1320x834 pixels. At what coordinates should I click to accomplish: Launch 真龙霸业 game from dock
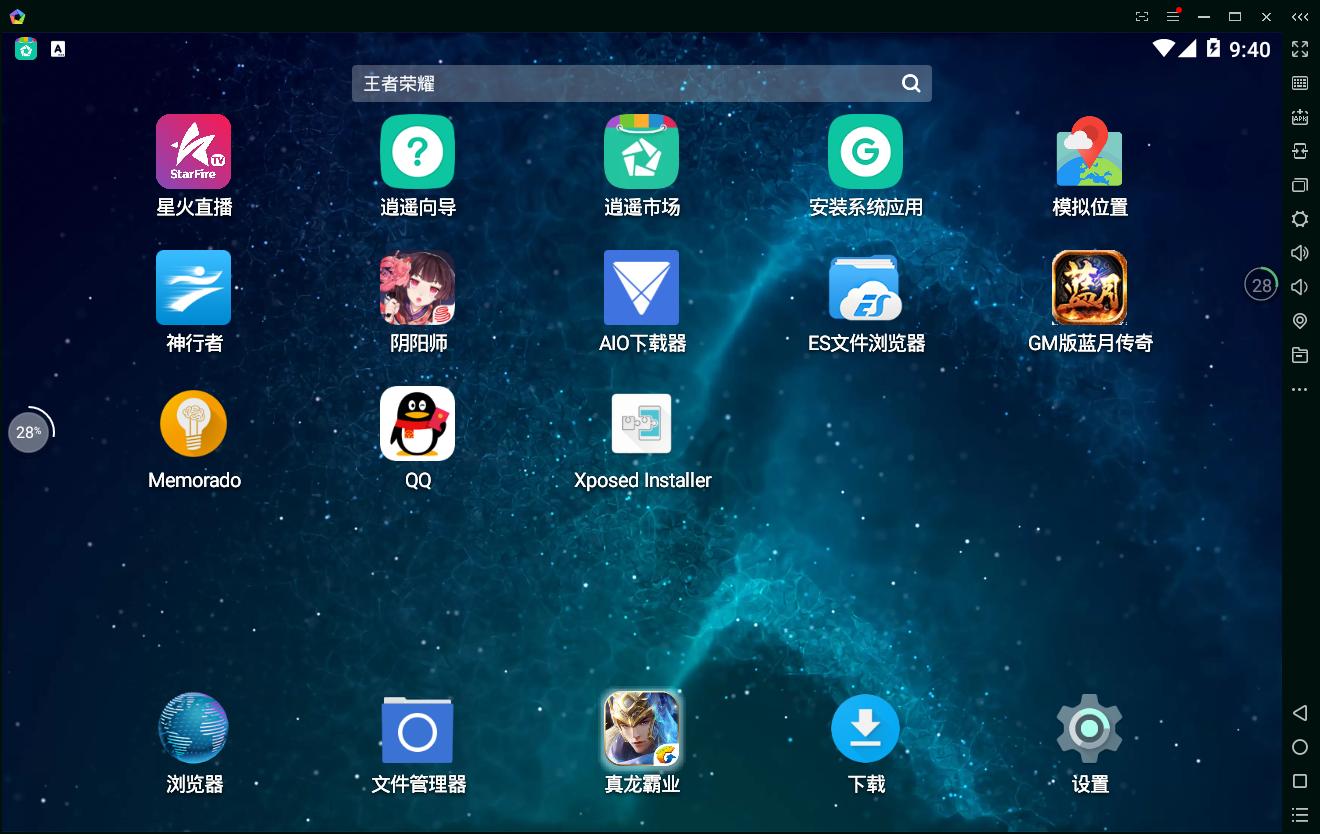pyautogui.click(x=642, y=728)
